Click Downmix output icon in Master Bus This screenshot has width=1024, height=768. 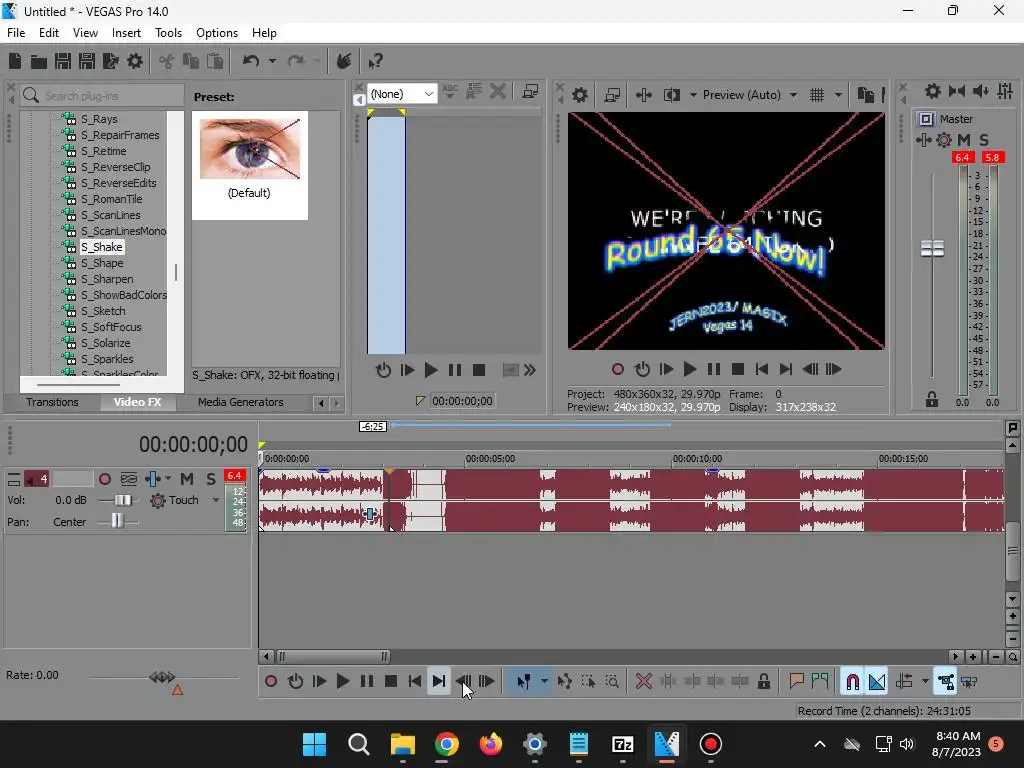[957, 91]
